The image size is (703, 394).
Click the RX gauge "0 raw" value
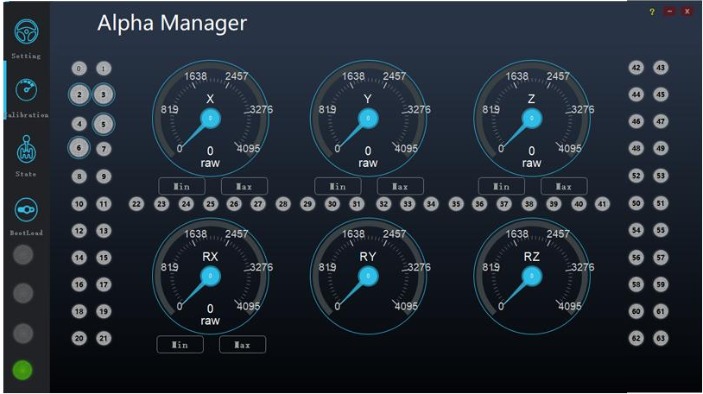210,315
